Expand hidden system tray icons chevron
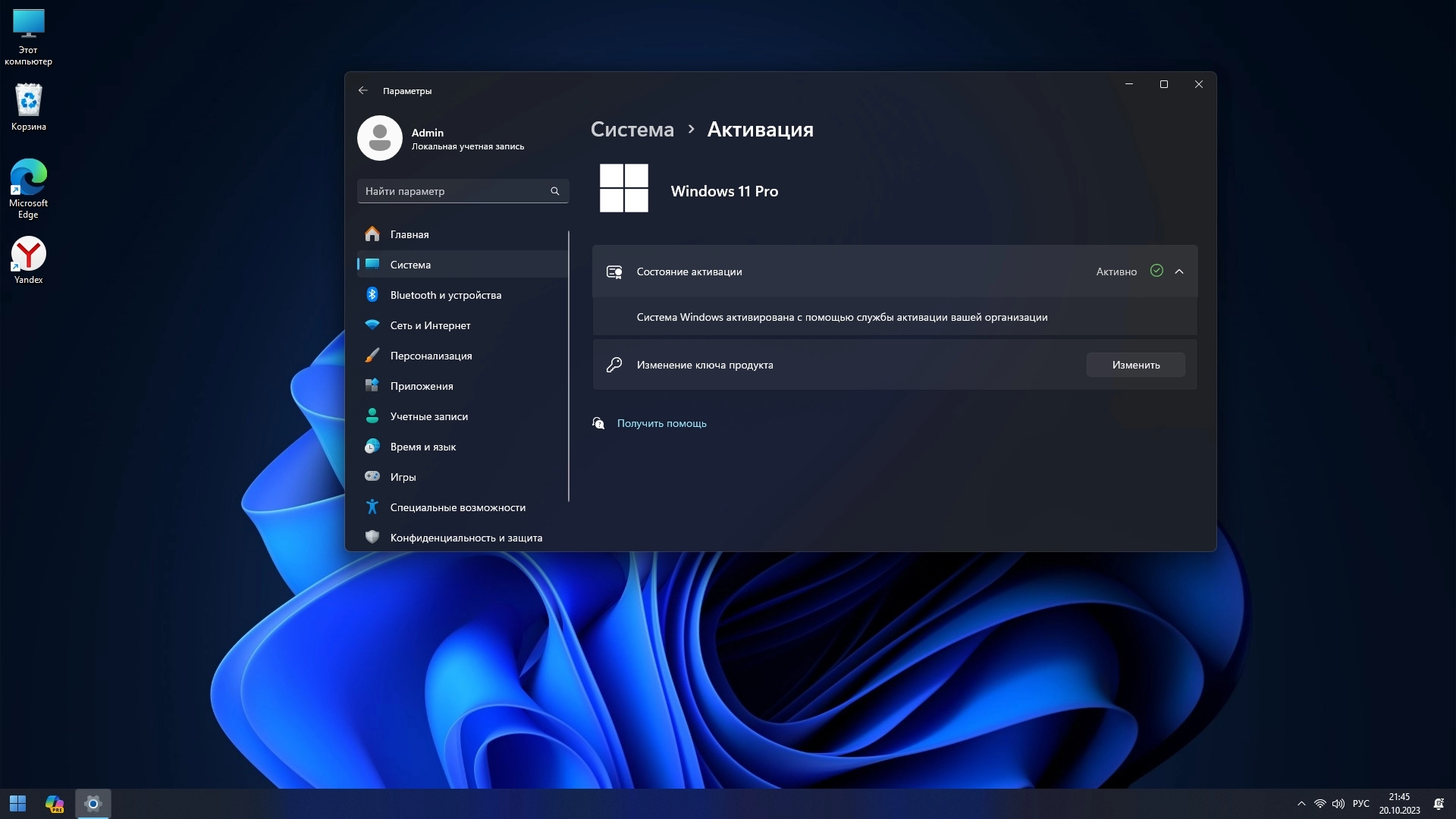 point(1301,804)
